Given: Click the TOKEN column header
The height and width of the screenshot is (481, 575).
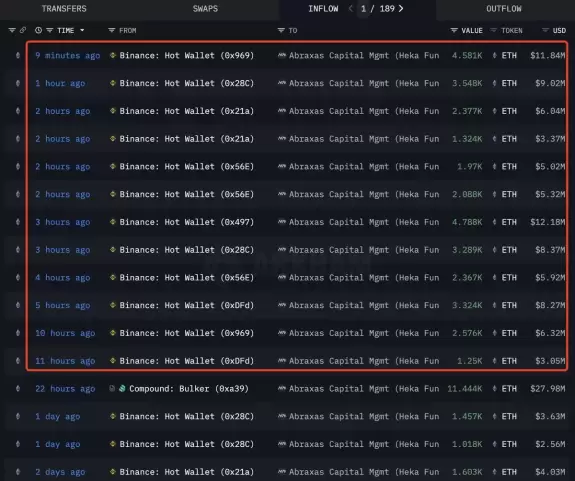Looking at the screenshot, I should point(512,30).
